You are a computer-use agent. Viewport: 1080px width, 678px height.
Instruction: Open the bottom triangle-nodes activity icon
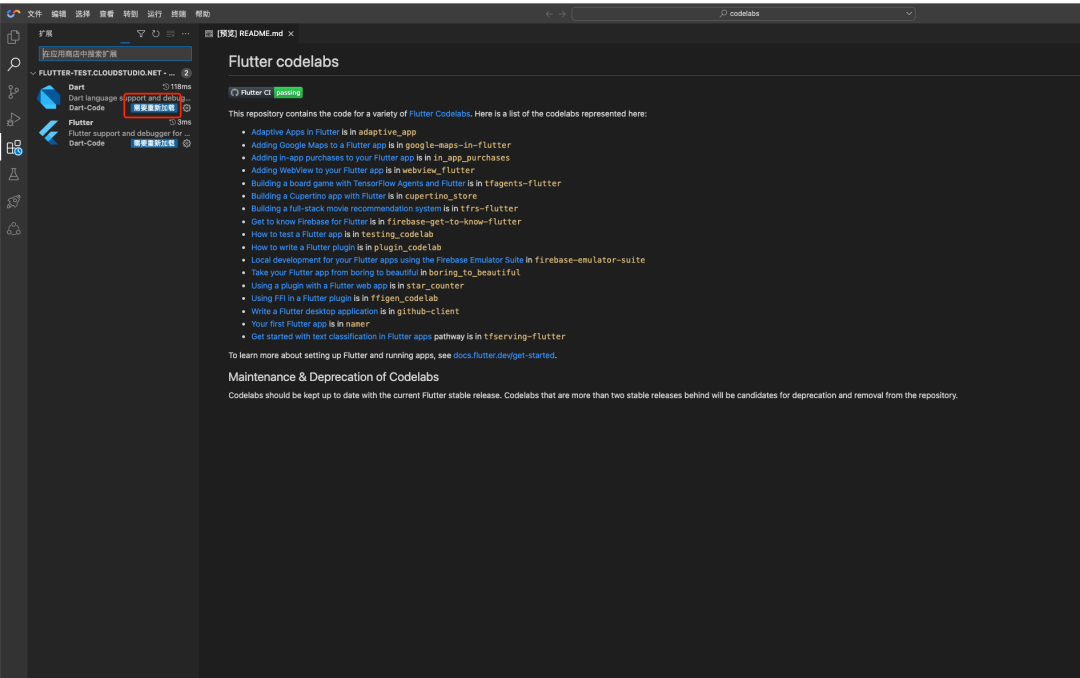[13, 229]
